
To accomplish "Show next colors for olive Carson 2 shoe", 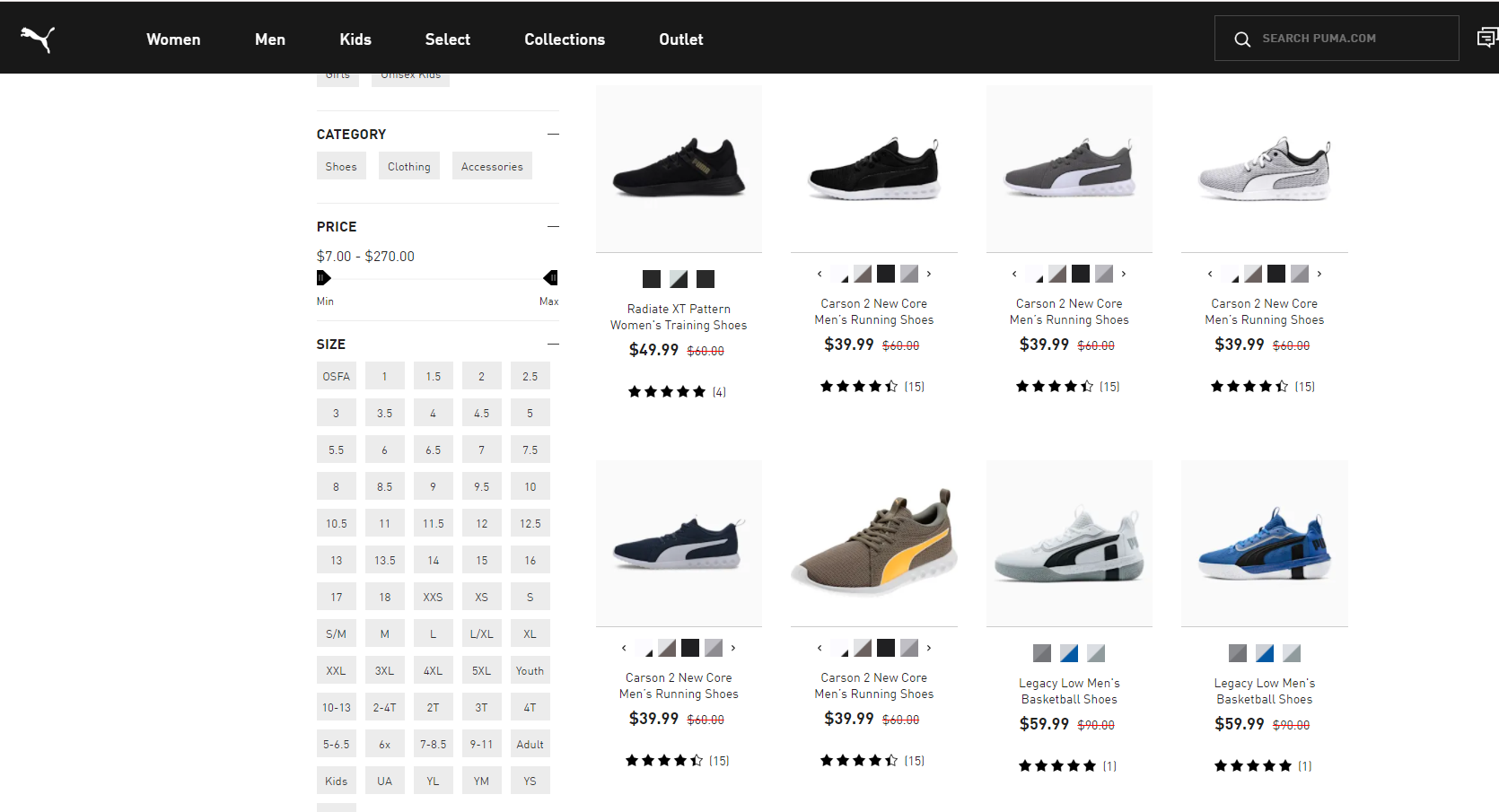I will tap(929, 648).
